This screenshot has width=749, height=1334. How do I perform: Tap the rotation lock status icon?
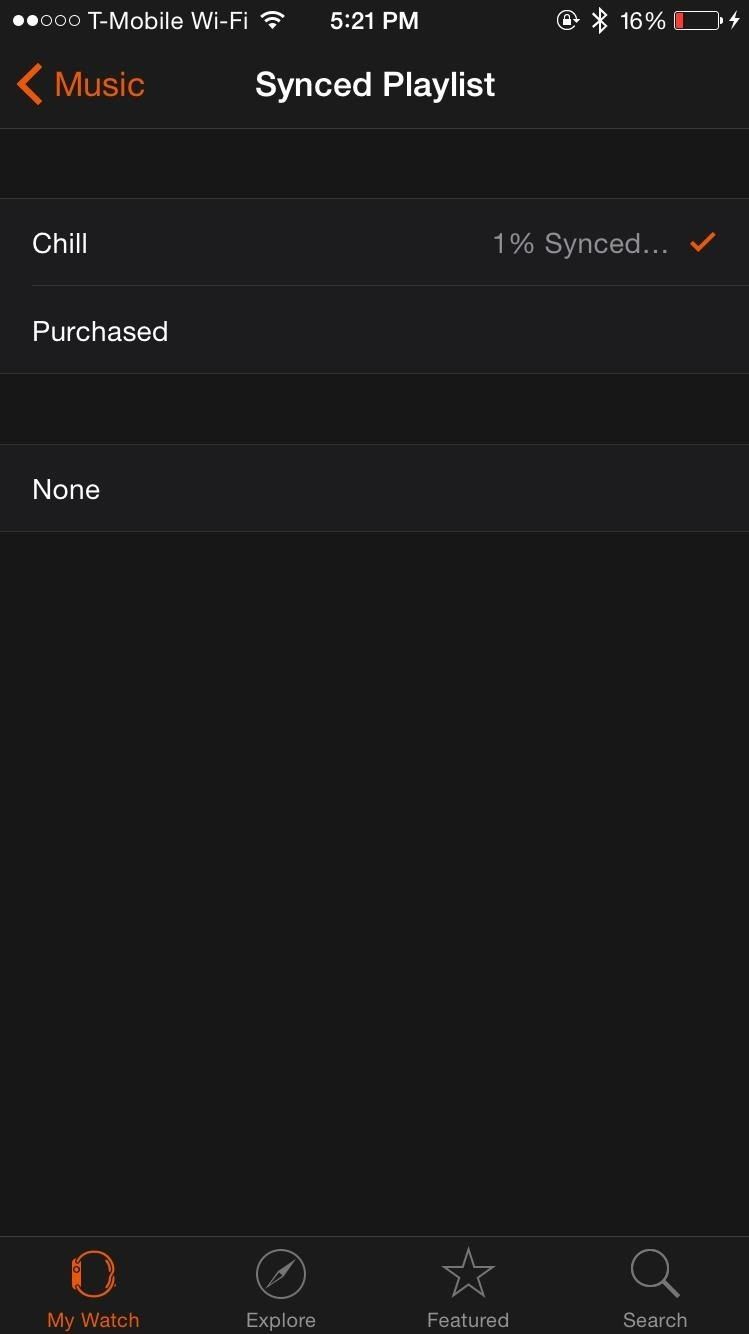(x=567, y=21)
